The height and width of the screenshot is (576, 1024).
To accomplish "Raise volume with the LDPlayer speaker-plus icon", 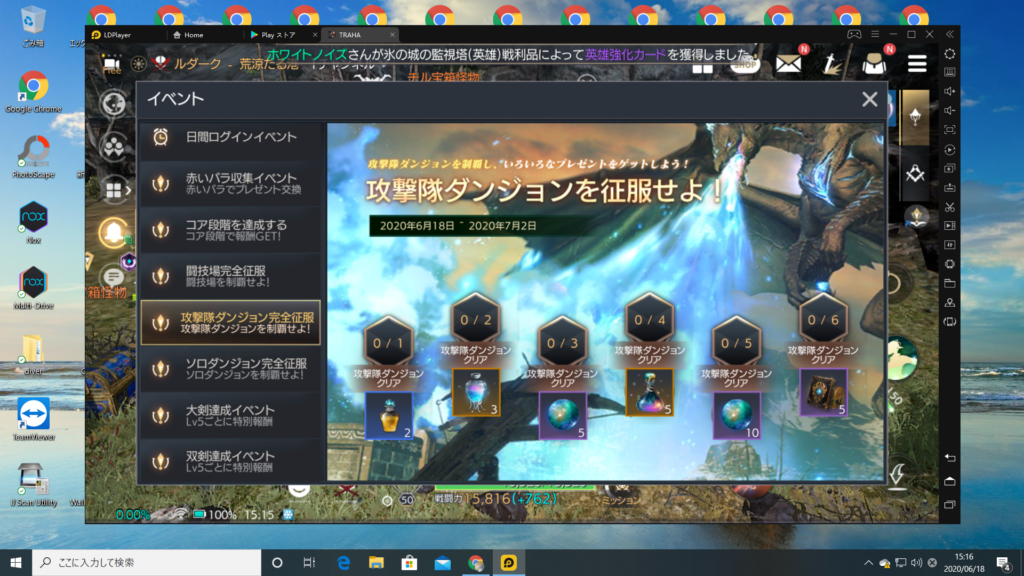I will pos(950,91).
